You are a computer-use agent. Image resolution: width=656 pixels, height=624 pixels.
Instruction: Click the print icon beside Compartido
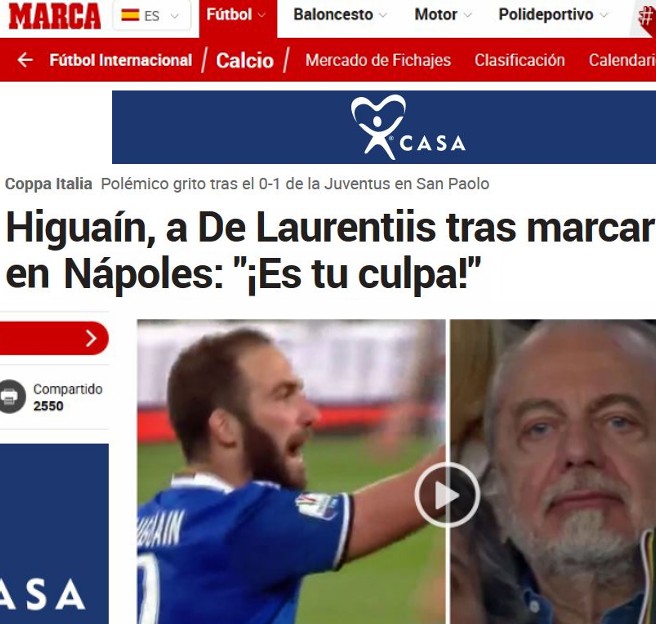pyautogui.click(x=10, y=396)
